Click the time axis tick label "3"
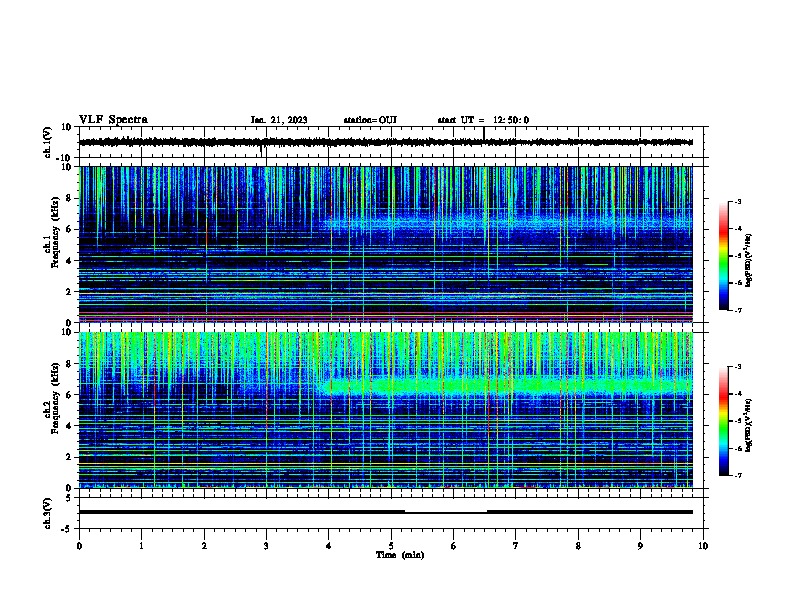The width and height of the screenshot is (792, 612). pyautogui.click(x=266, y=546)
